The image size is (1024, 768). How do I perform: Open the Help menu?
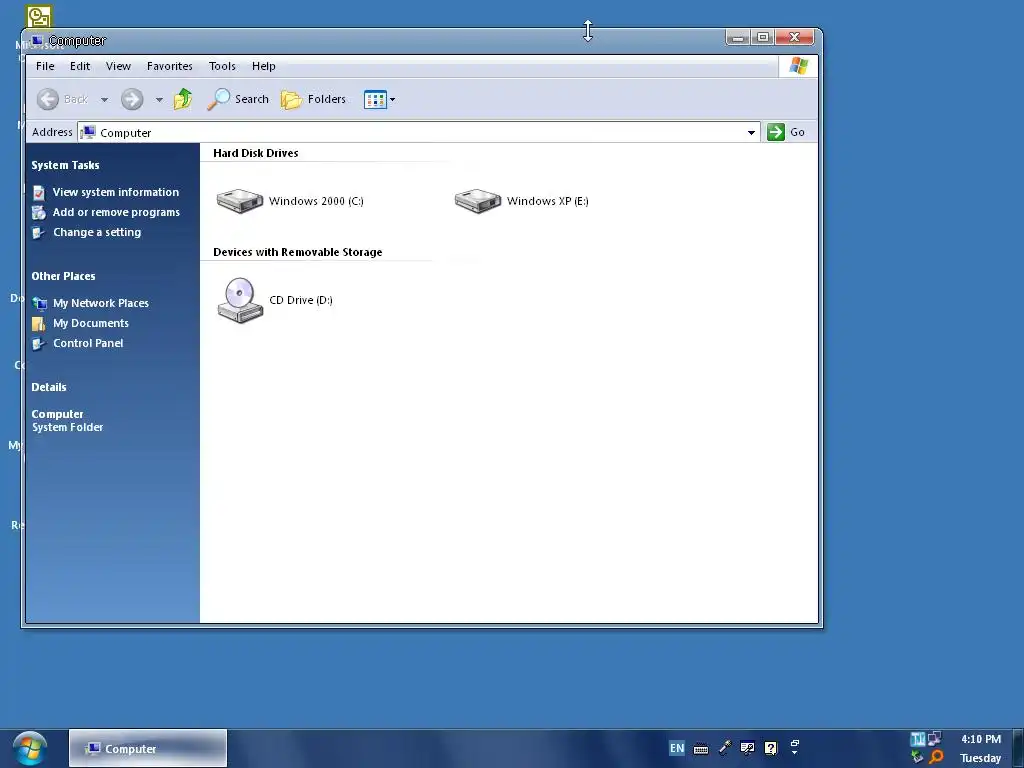(263, 66)
